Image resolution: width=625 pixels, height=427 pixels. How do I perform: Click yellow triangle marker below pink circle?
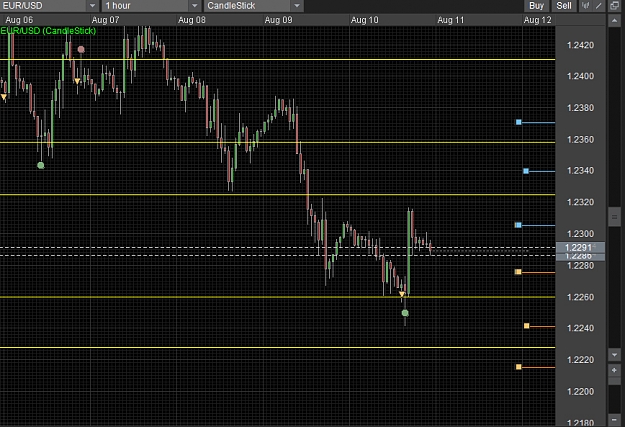coord(77,81)
